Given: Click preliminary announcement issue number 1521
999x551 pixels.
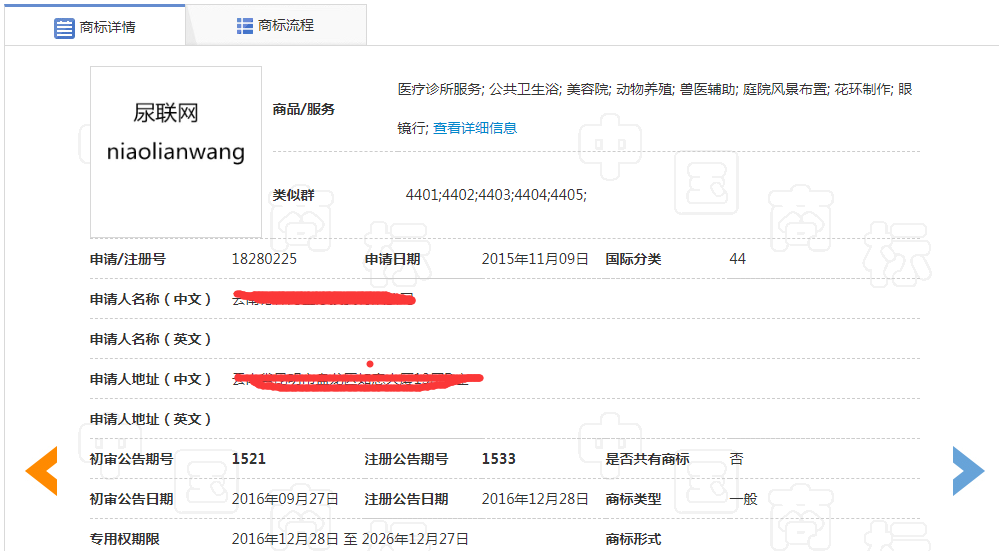Looking at the screenshot, I should tap(249, 459).
